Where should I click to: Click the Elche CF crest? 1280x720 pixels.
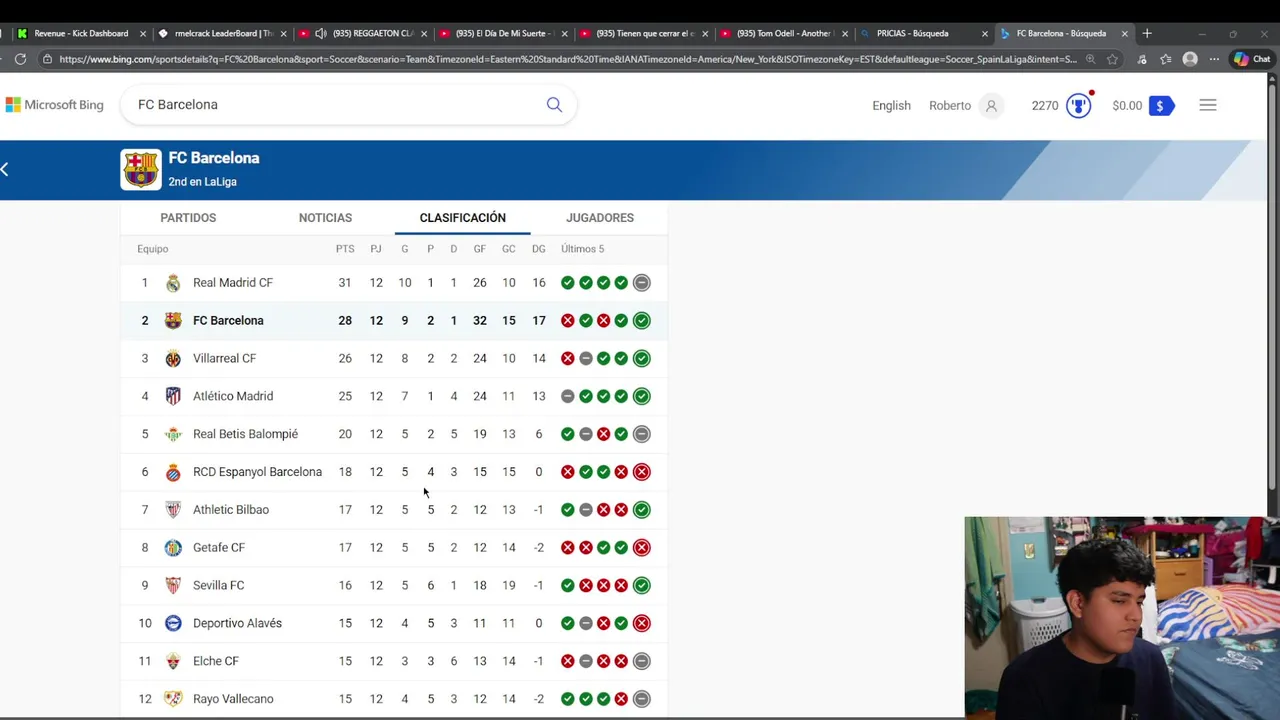click(x=173, y=661)
